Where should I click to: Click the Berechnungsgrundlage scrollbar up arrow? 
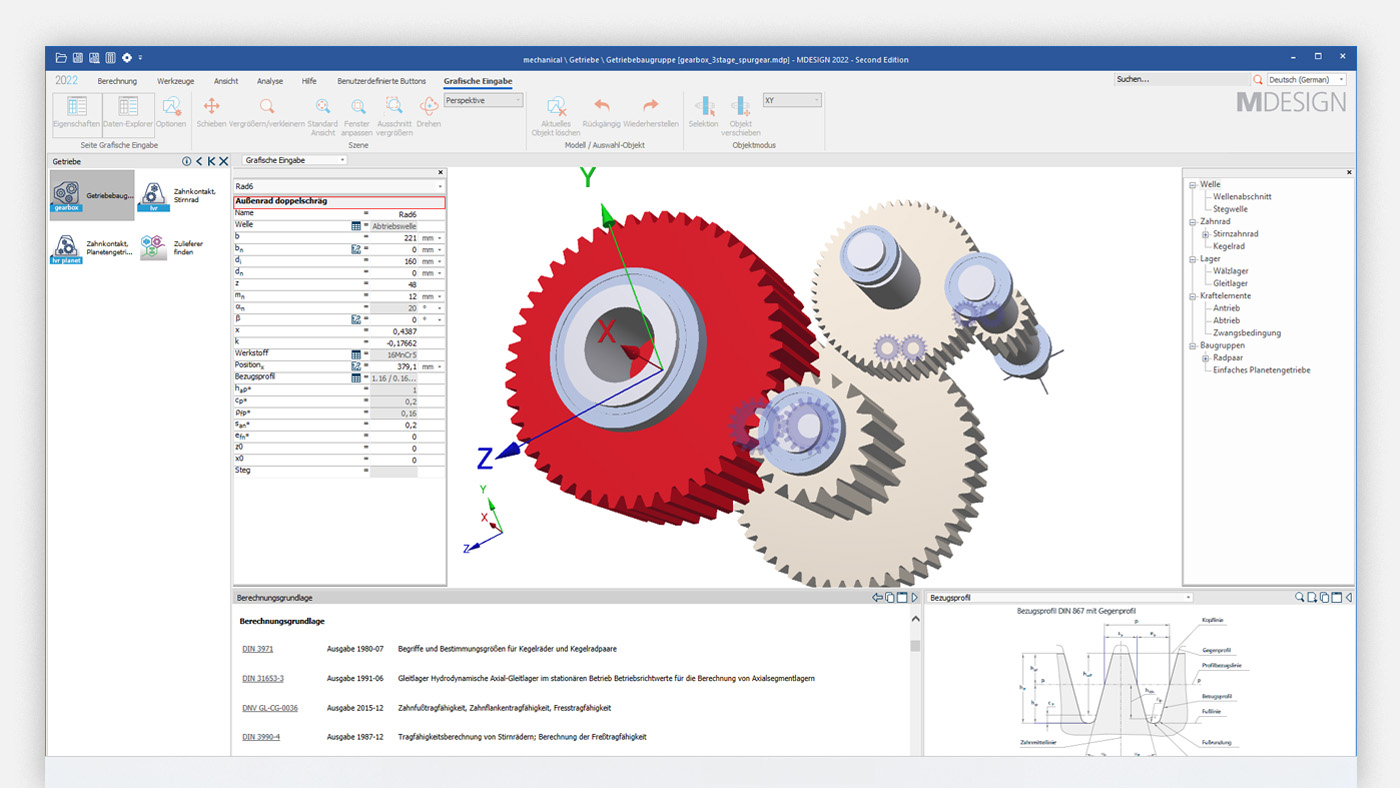(915, 620)
